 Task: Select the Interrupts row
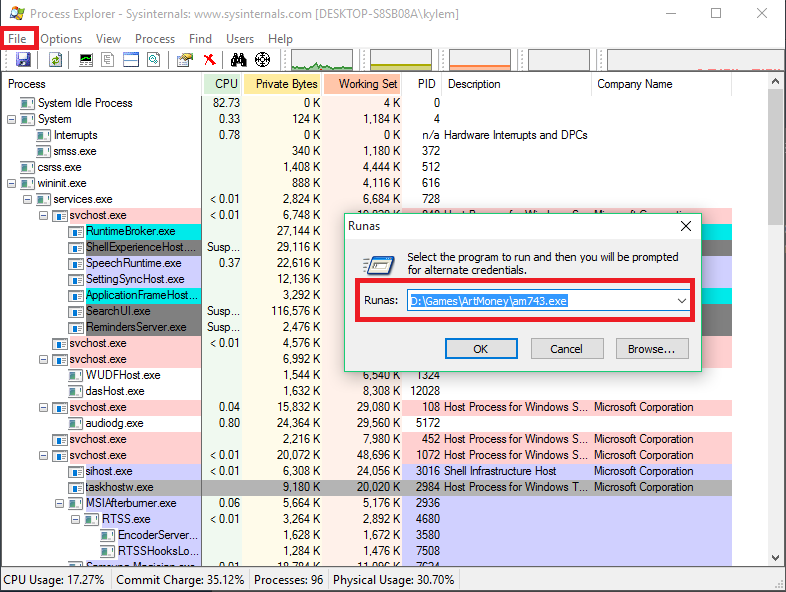[x=367, y=135]
